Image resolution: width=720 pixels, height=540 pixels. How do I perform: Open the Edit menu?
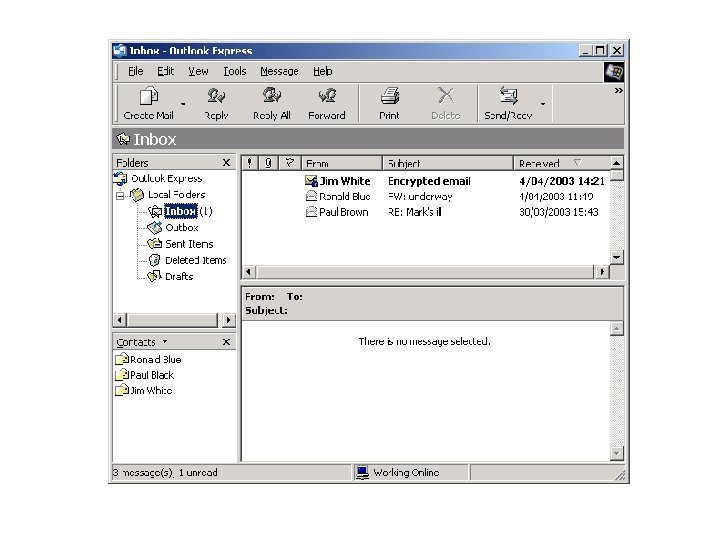165,71
